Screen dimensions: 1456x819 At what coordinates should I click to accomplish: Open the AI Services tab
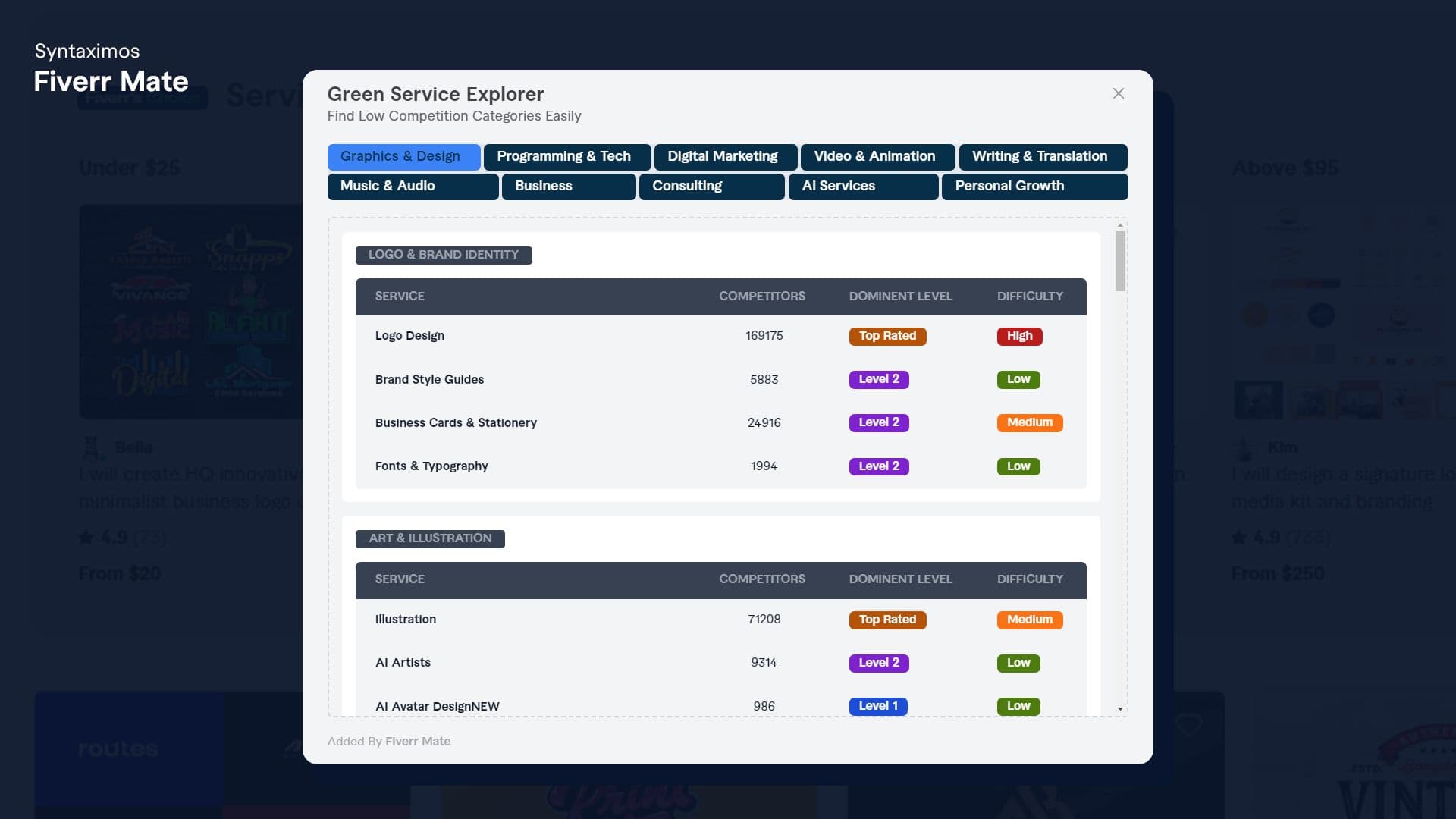point(863,187)
